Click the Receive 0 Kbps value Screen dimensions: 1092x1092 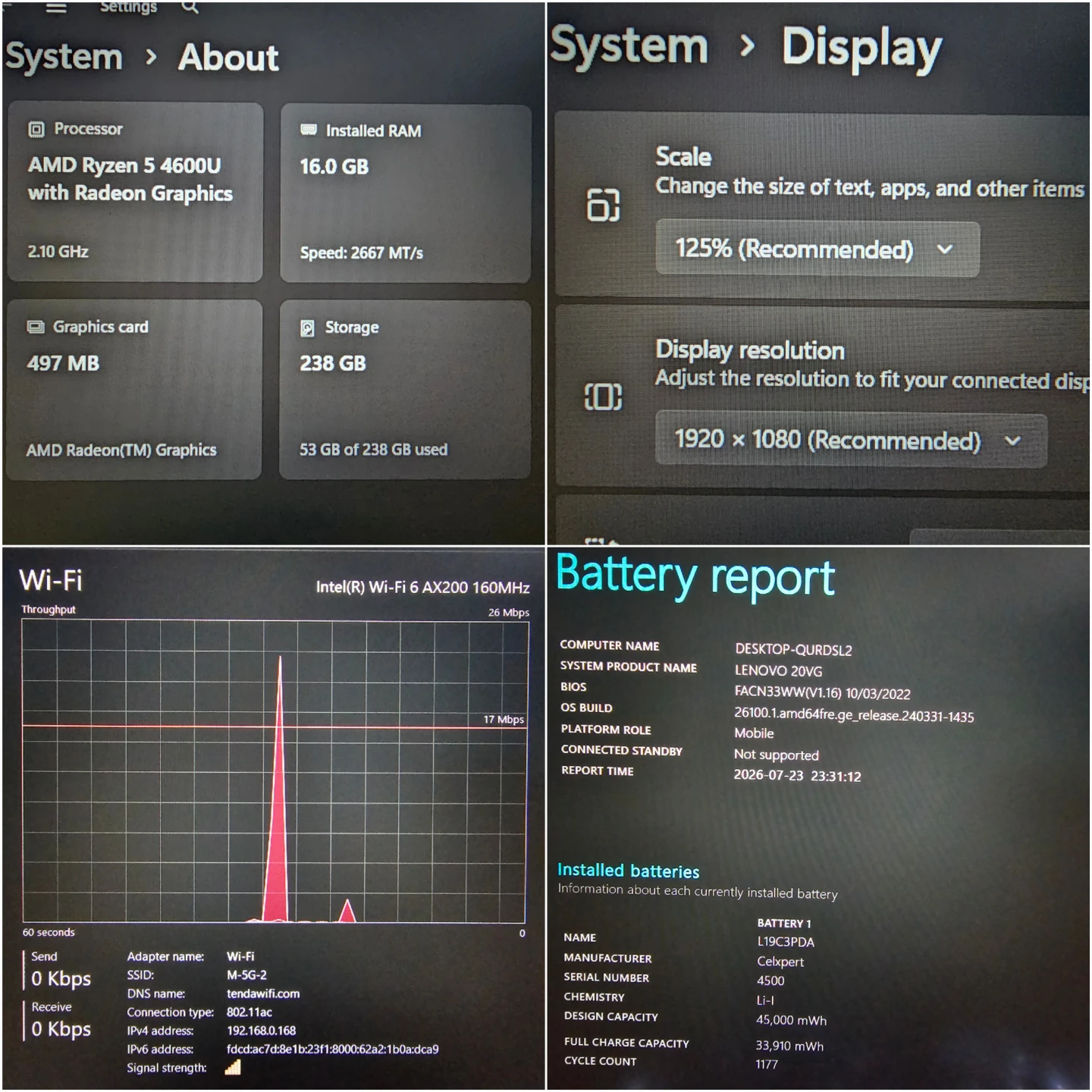[61, 1029]
